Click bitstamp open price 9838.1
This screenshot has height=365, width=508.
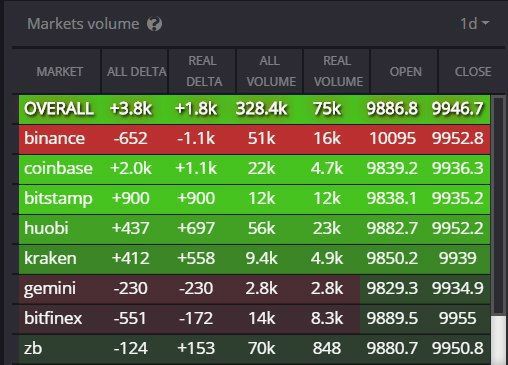click(x=392, y=198)
